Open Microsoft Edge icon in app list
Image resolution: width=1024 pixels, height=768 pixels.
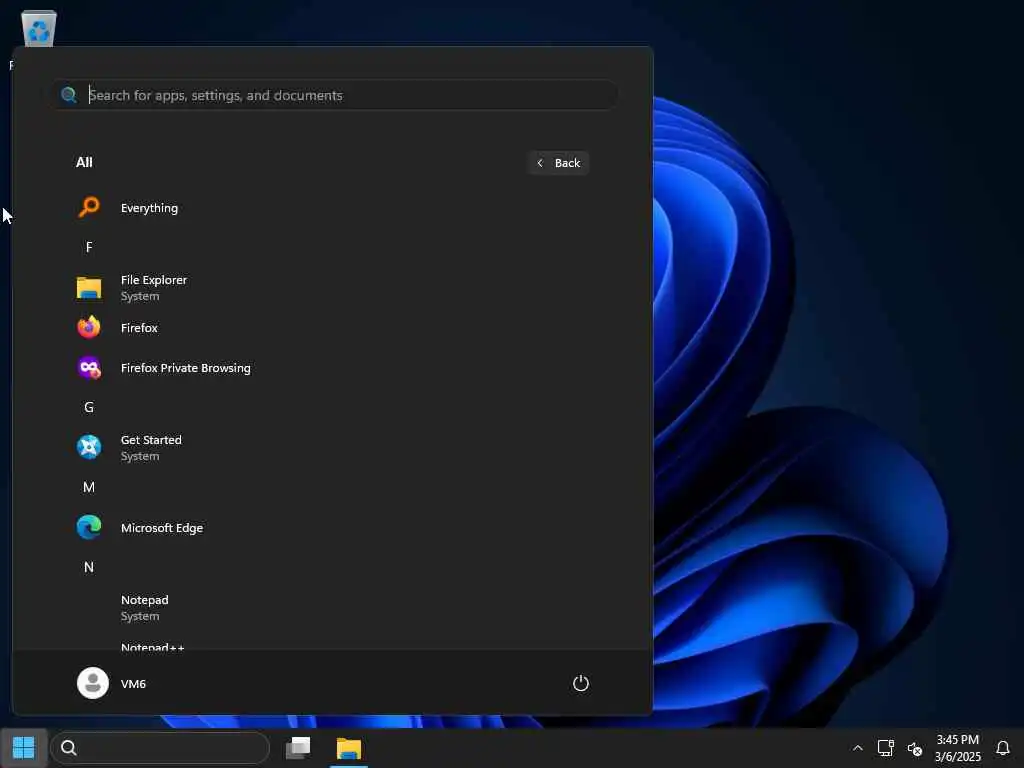point(89,528)
